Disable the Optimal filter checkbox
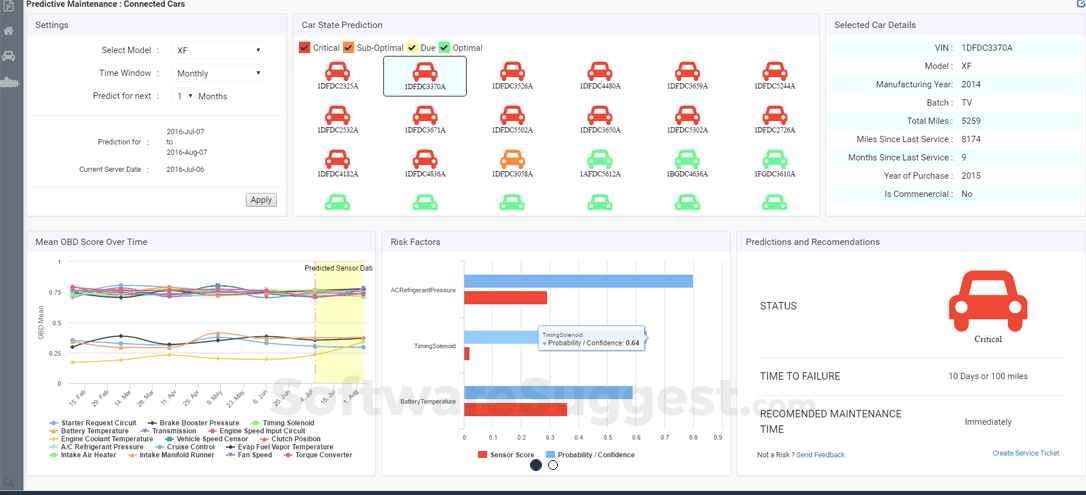Viewport: 1086px width, 495px height. click(445, 48)
